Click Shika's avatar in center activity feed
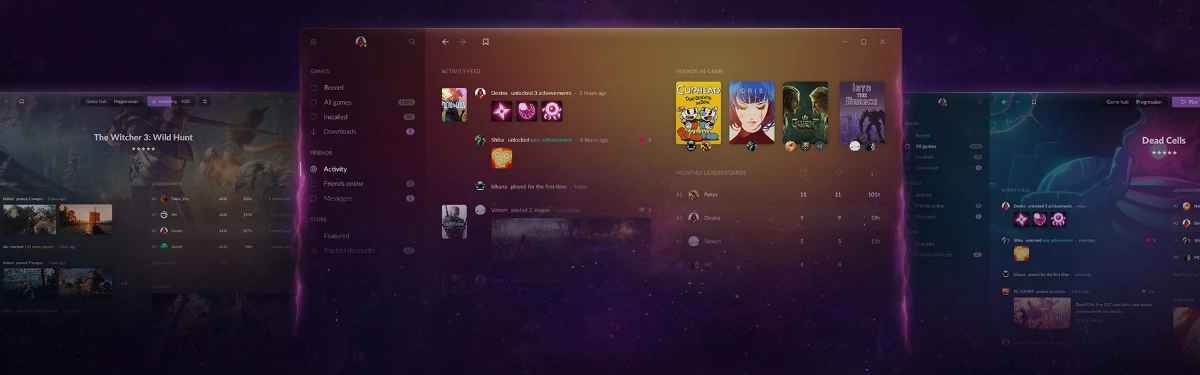This screenshot has width=1200, height=375. pyautogui.click(x=481, y=140)
